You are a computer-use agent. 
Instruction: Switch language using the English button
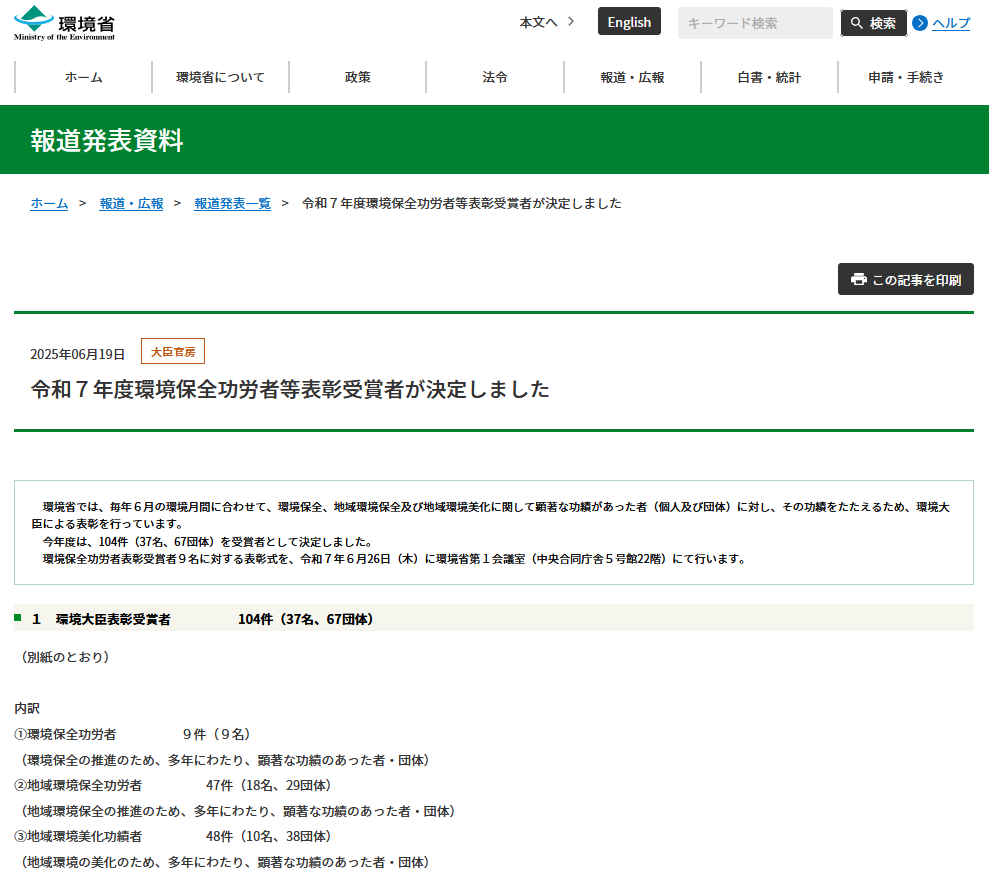(629, 22)
